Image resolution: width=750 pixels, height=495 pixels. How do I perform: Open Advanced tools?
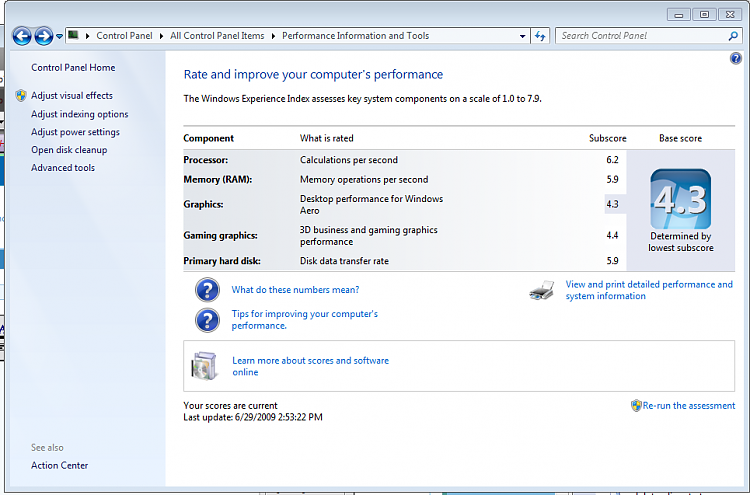[63, 168]
